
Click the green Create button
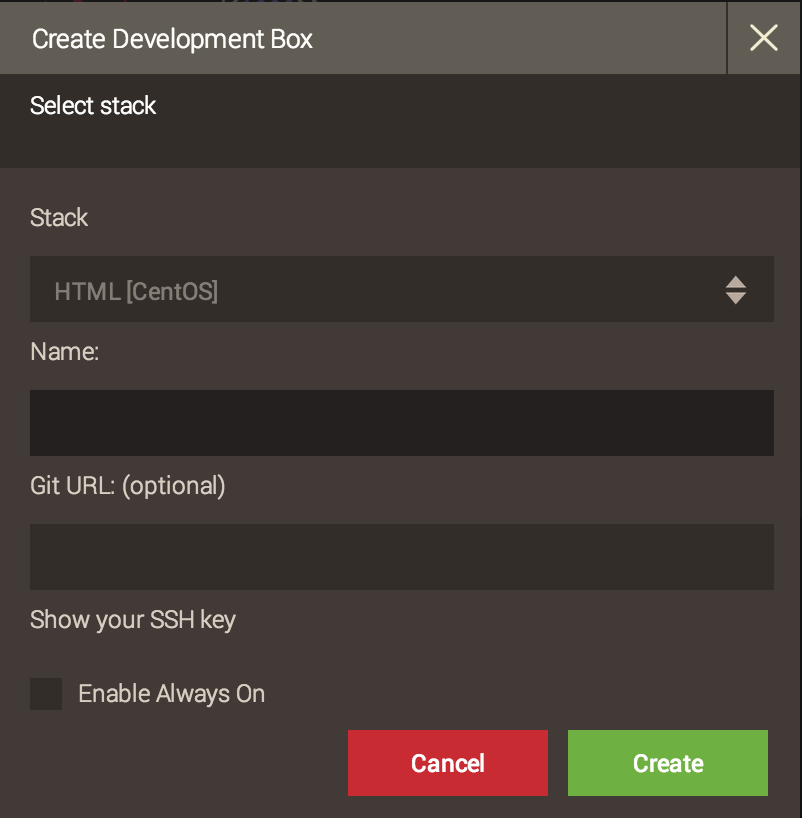pos(668,763)
